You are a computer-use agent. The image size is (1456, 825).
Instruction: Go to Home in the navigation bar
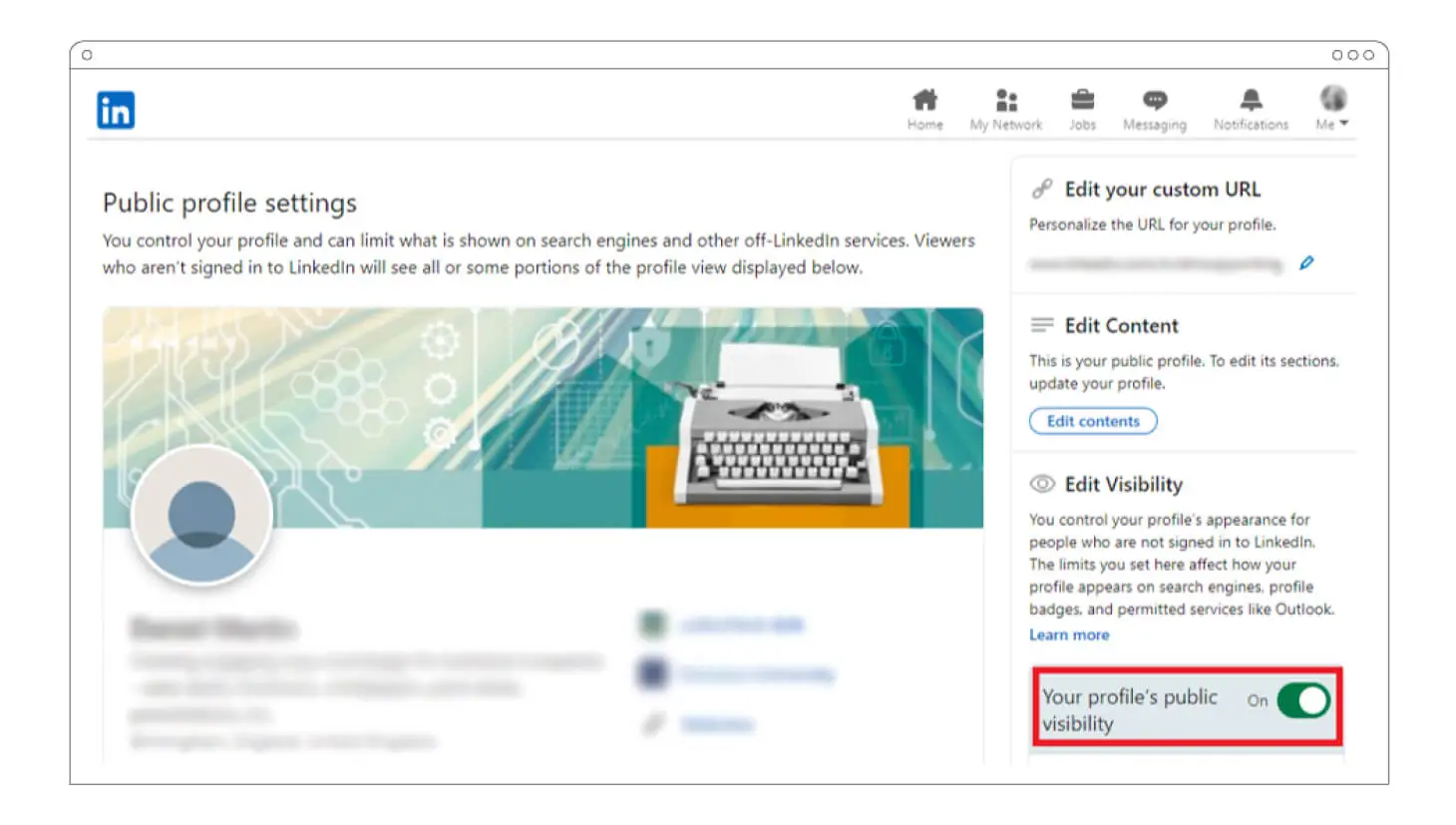(x=924, y=110)
